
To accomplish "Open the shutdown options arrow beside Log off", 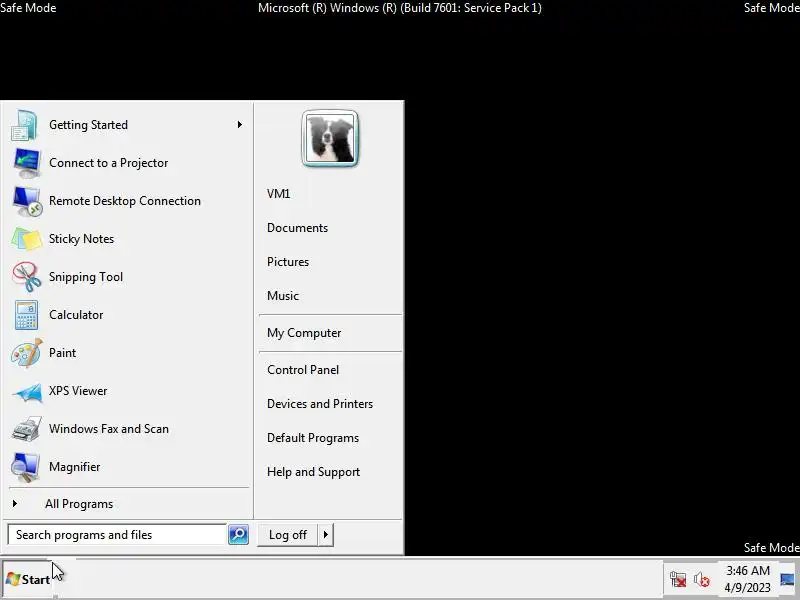I will 326,535.
